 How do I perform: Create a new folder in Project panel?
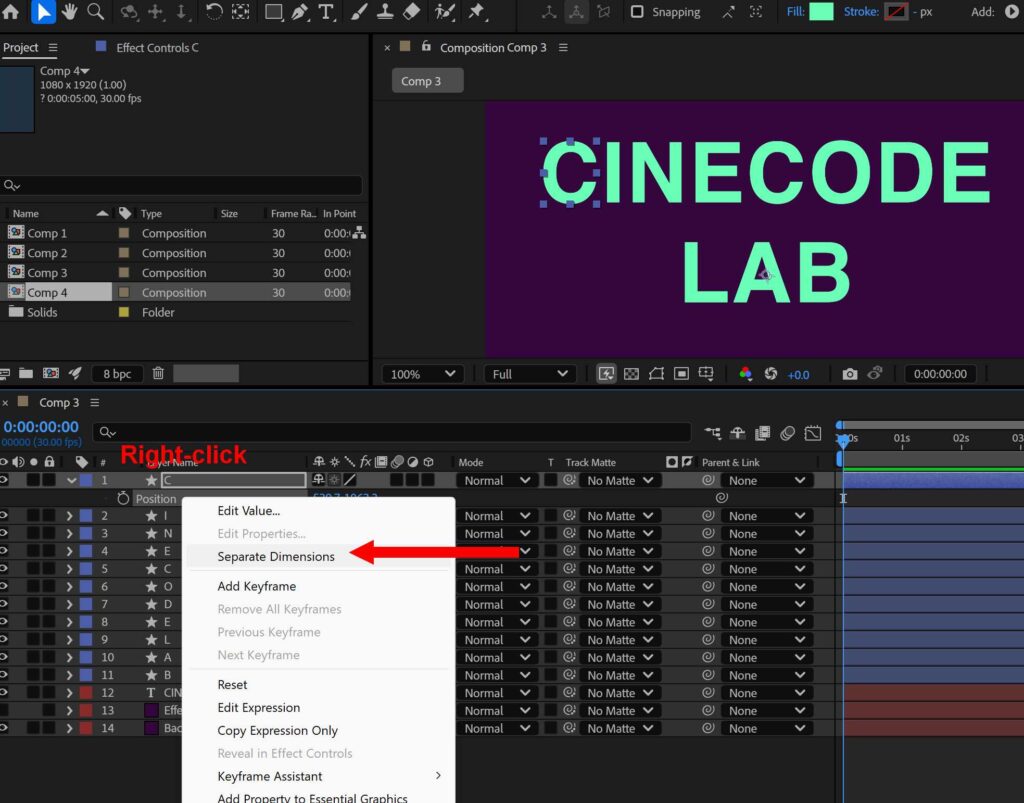(26, 373)
